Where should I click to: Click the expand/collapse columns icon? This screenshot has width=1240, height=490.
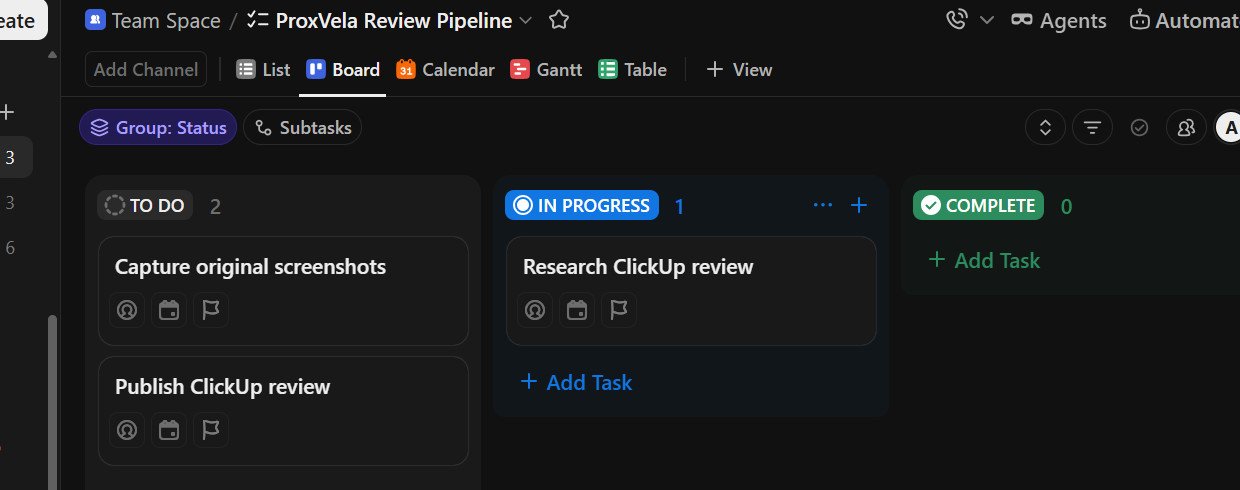[x=1046, y=128]
